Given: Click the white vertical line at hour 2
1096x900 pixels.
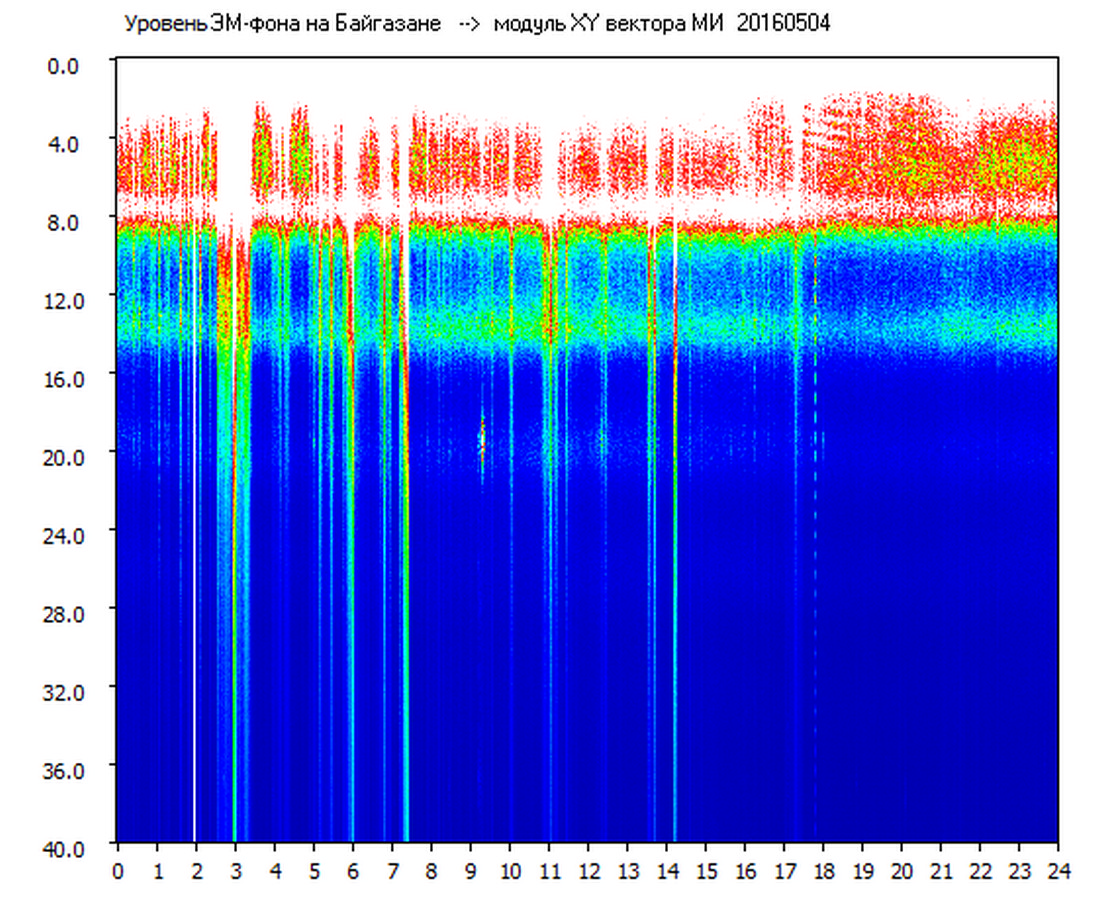Looking at the screenshot, I should point(194,600).
